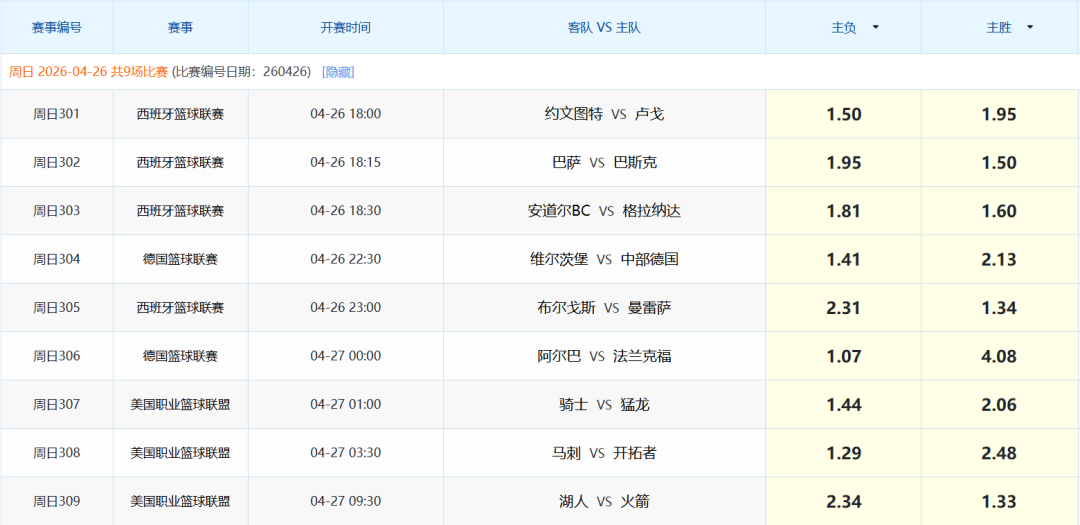Click match number 周日301
This screenshot has height=525, width=1080.
[56, 114]
